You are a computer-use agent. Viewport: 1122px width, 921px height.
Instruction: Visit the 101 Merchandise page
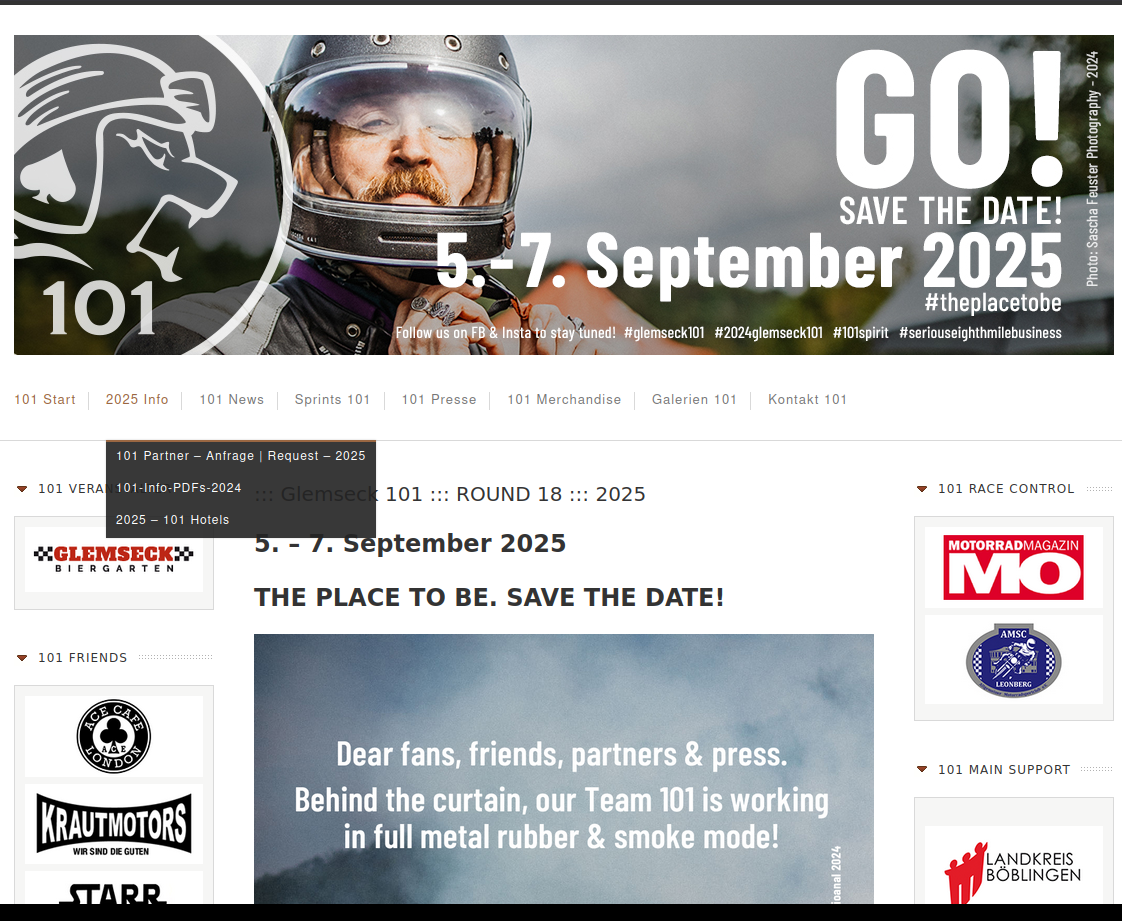[564, 399]
